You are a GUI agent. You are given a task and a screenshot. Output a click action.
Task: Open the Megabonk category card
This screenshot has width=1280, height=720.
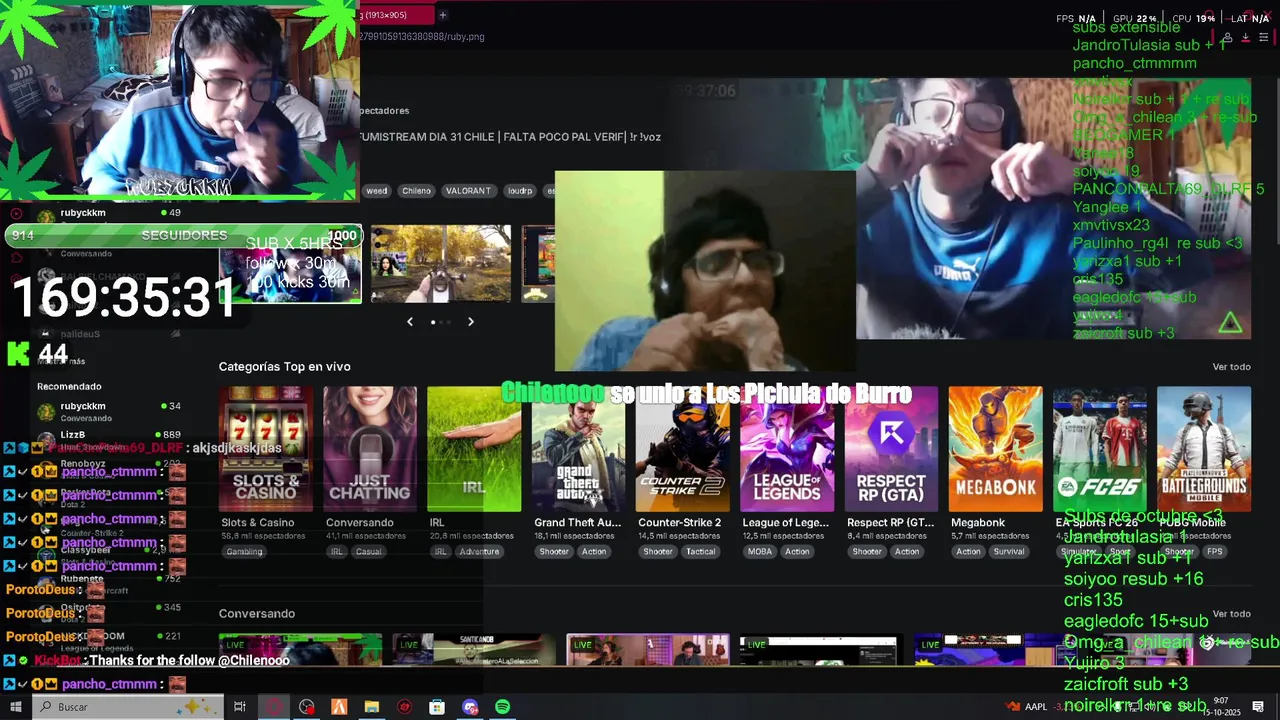pos(995,449)
